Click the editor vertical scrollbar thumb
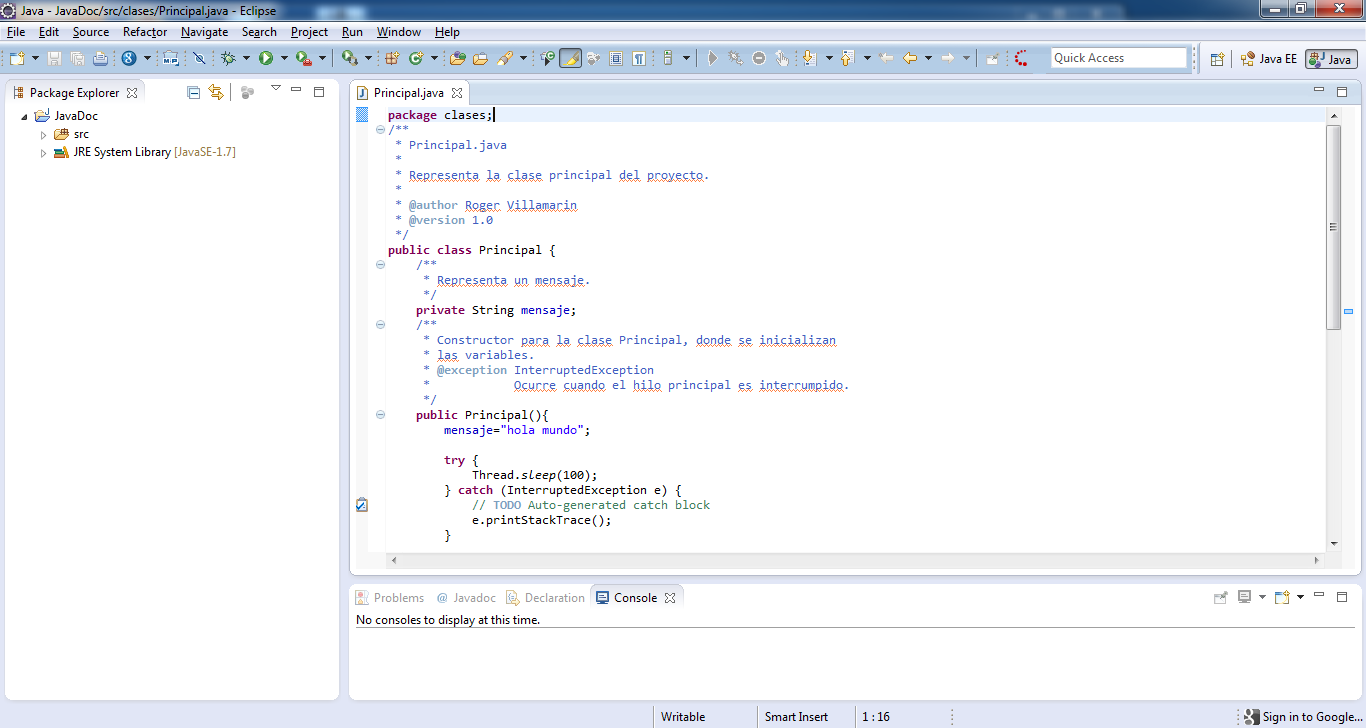 click(1333, 227)
